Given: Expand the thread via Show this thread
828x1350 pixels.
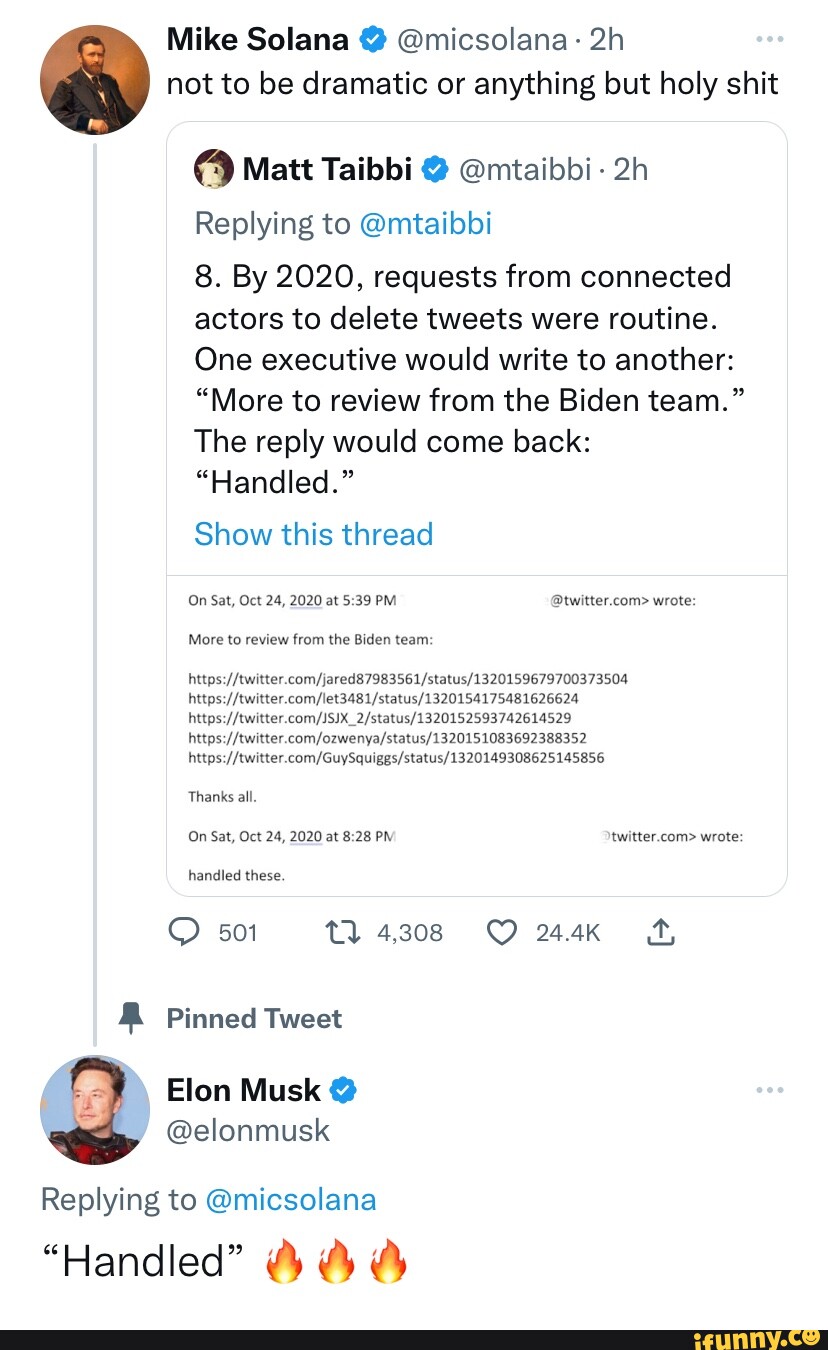Looking at the screenshot, I should point(313,534).
